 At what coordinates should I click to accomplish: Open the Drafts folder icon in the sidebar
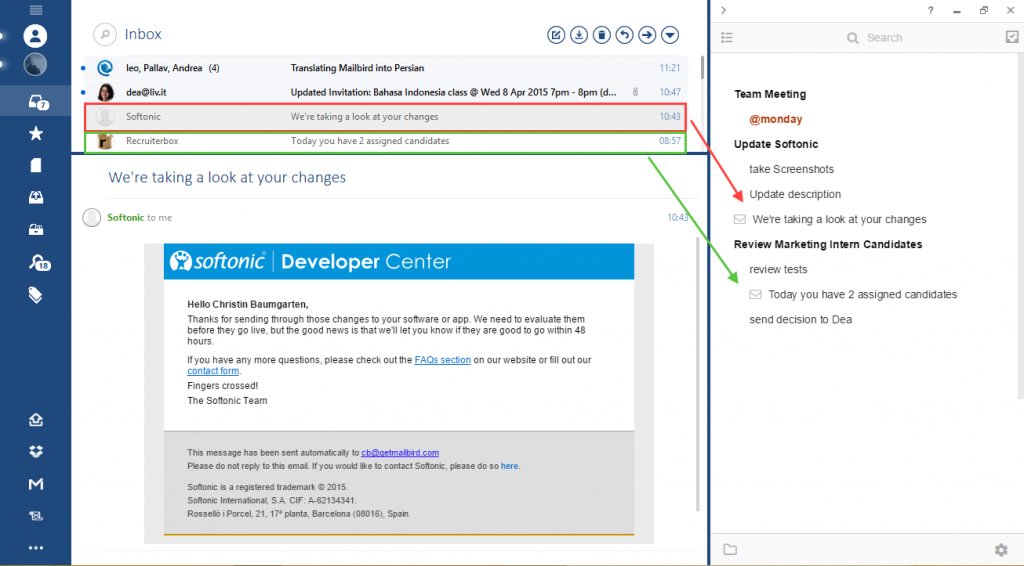coord(36,165)
